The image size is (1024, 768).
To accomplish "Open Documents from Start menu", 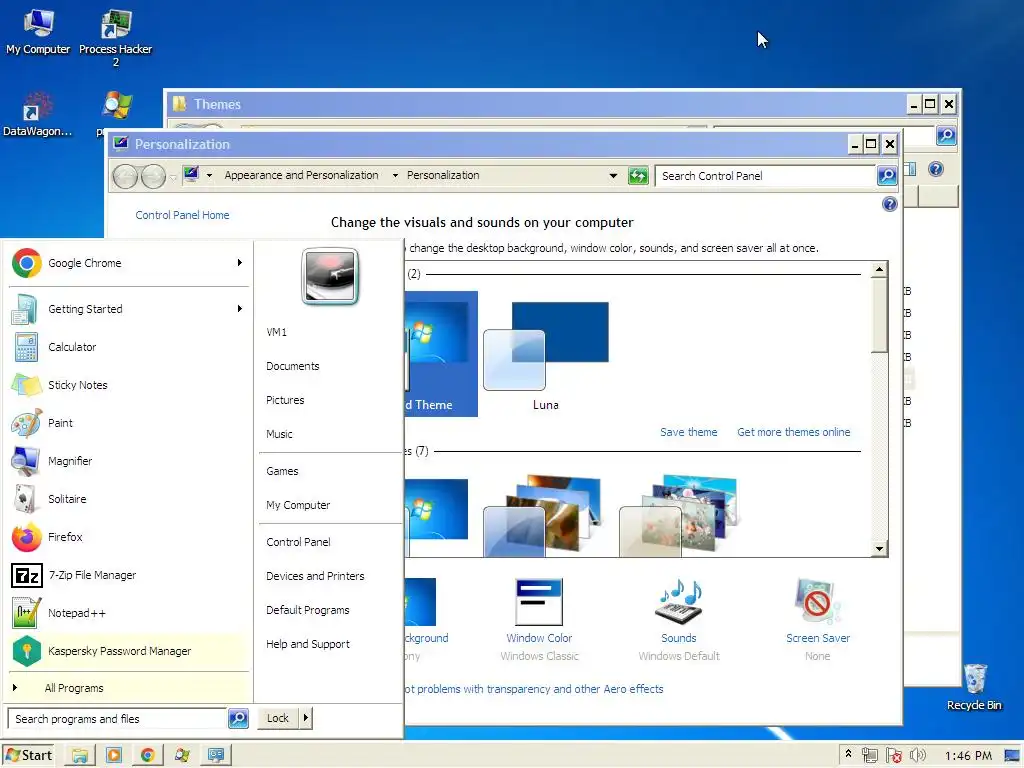I will click(x=293, y=366).
